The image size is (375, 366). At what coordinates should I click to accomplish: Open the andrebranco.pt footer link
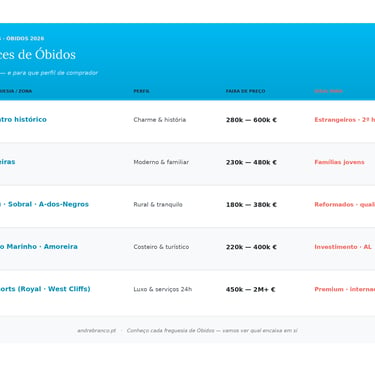(x=97, y=331)
